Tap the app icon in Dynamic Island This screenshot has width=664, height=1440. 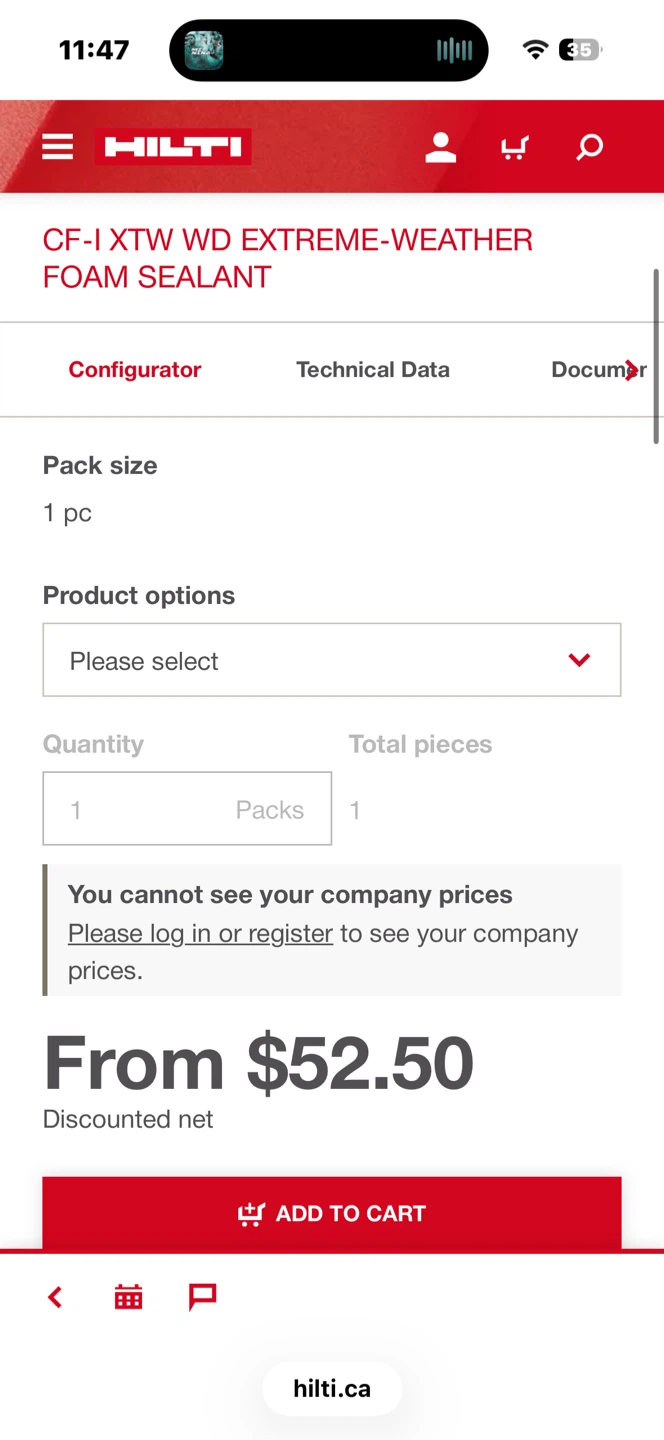tap(204, 50)
